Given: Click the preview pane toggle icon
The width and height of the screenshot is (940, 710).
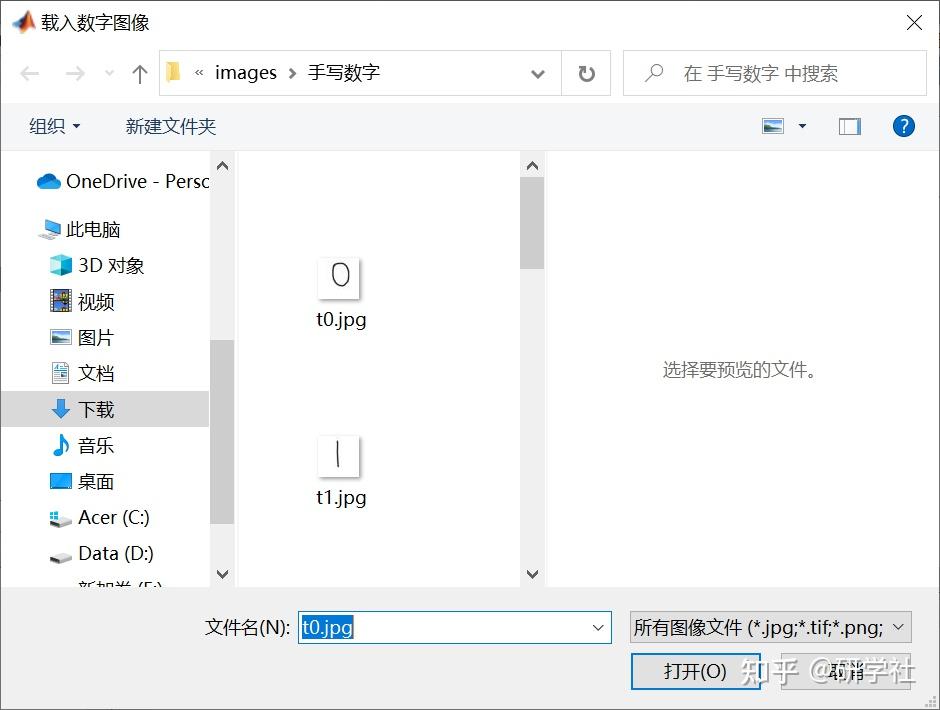Looking at the screenshot, I should 849,126.
